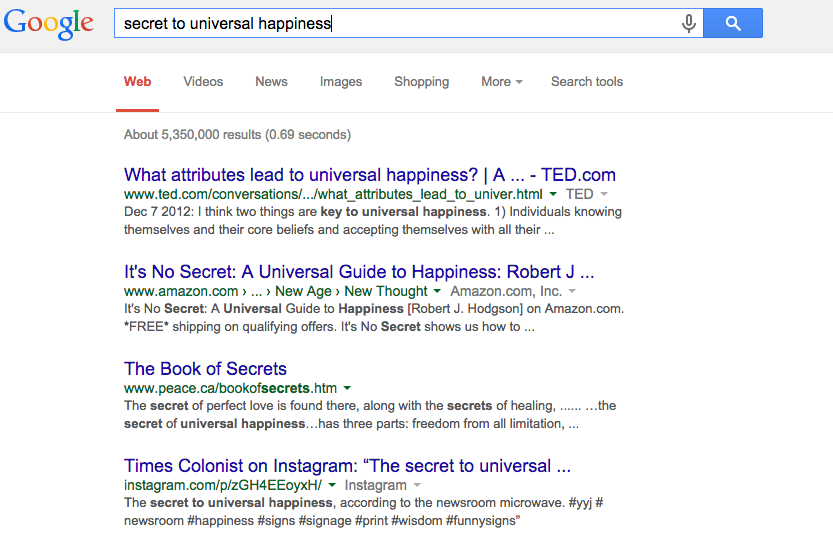
Task: Switch to the Videos tab
Action: 203,82
